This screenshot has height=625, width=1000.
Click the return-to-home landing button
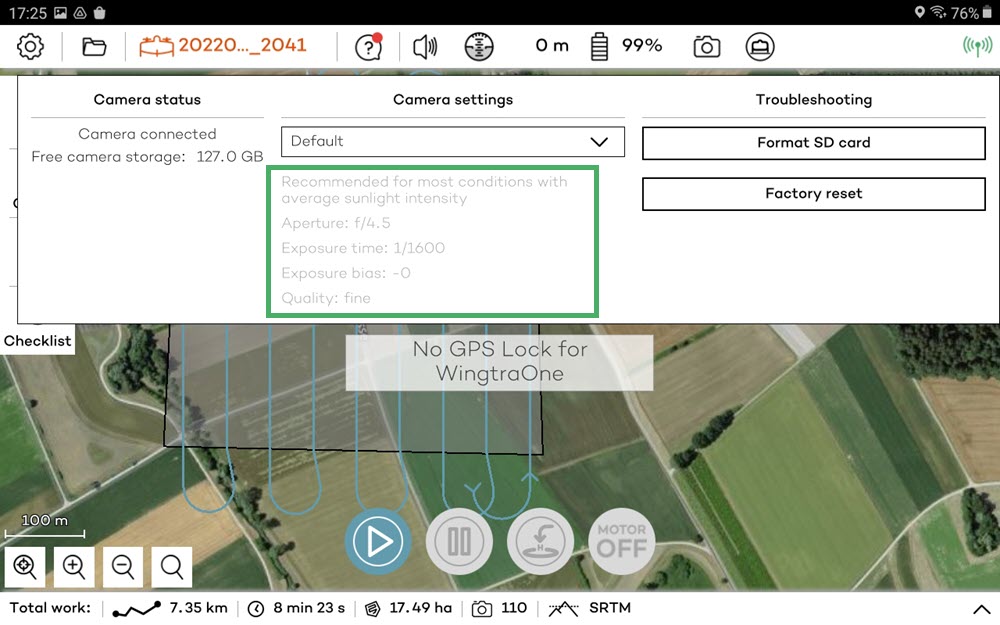click(x=540, y=541)
